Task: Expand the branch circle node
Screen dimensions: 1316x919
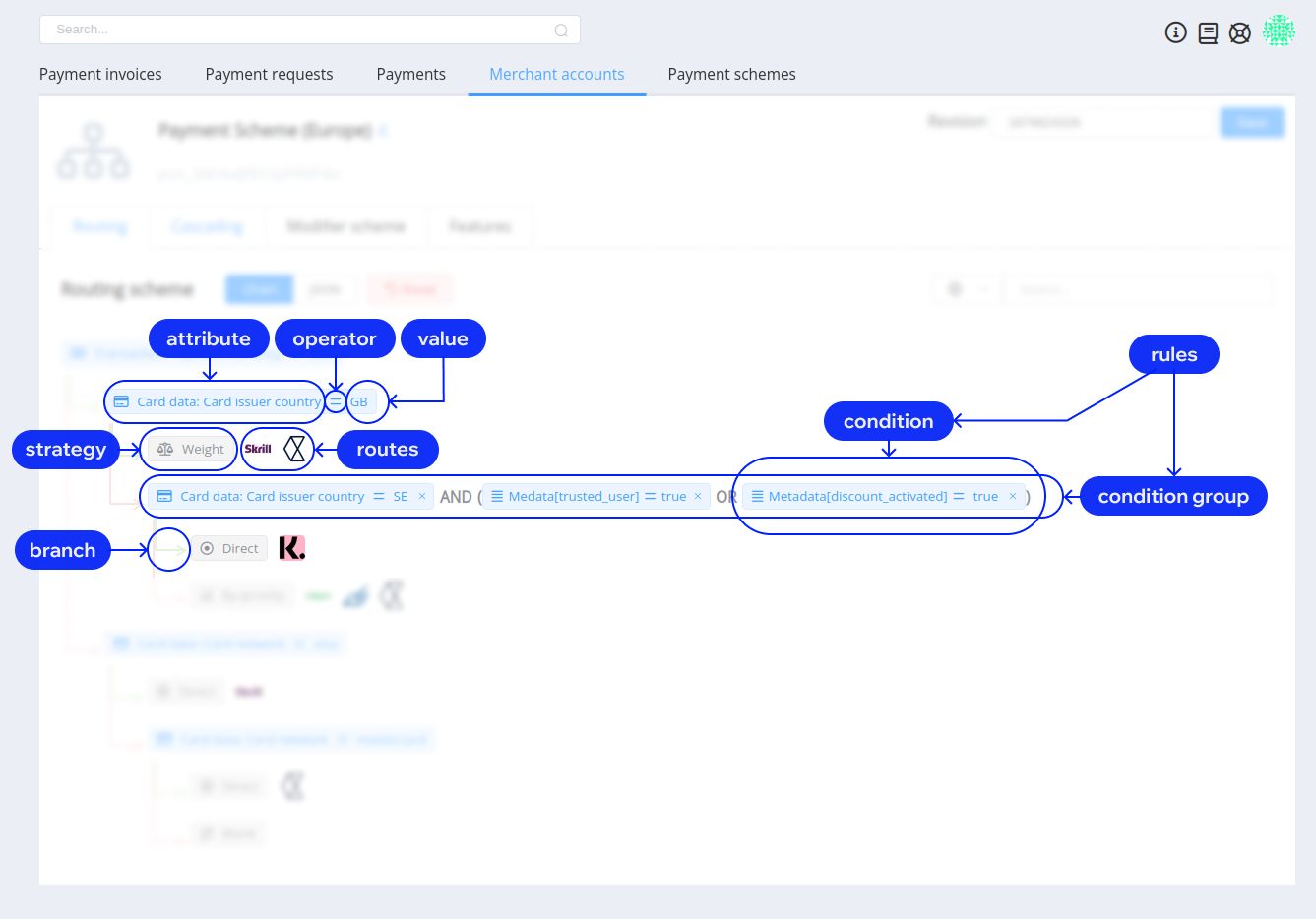Action: point(168,549)
